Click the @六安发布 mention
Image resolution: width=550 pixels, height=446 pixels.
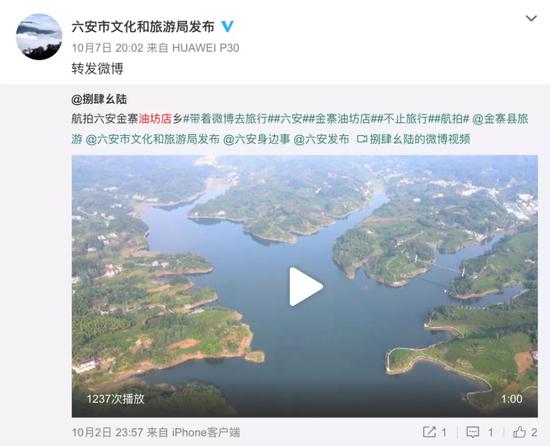[321, 139]
